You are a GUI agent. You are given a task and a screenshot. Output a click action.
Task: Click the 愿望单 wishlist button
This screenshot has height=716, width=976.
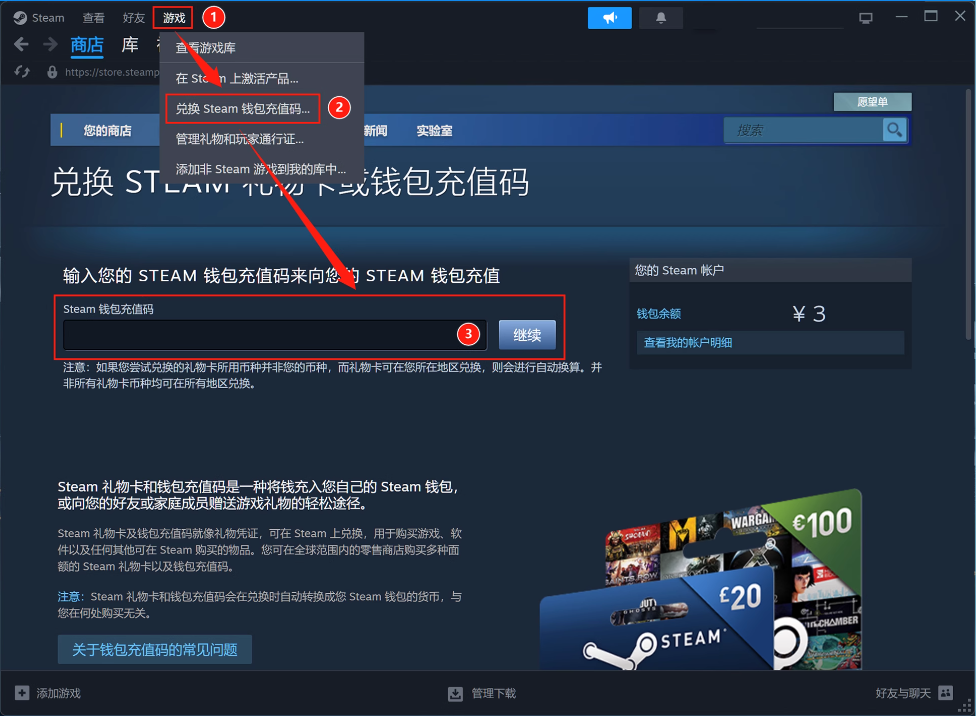click(x=872, y=102)
